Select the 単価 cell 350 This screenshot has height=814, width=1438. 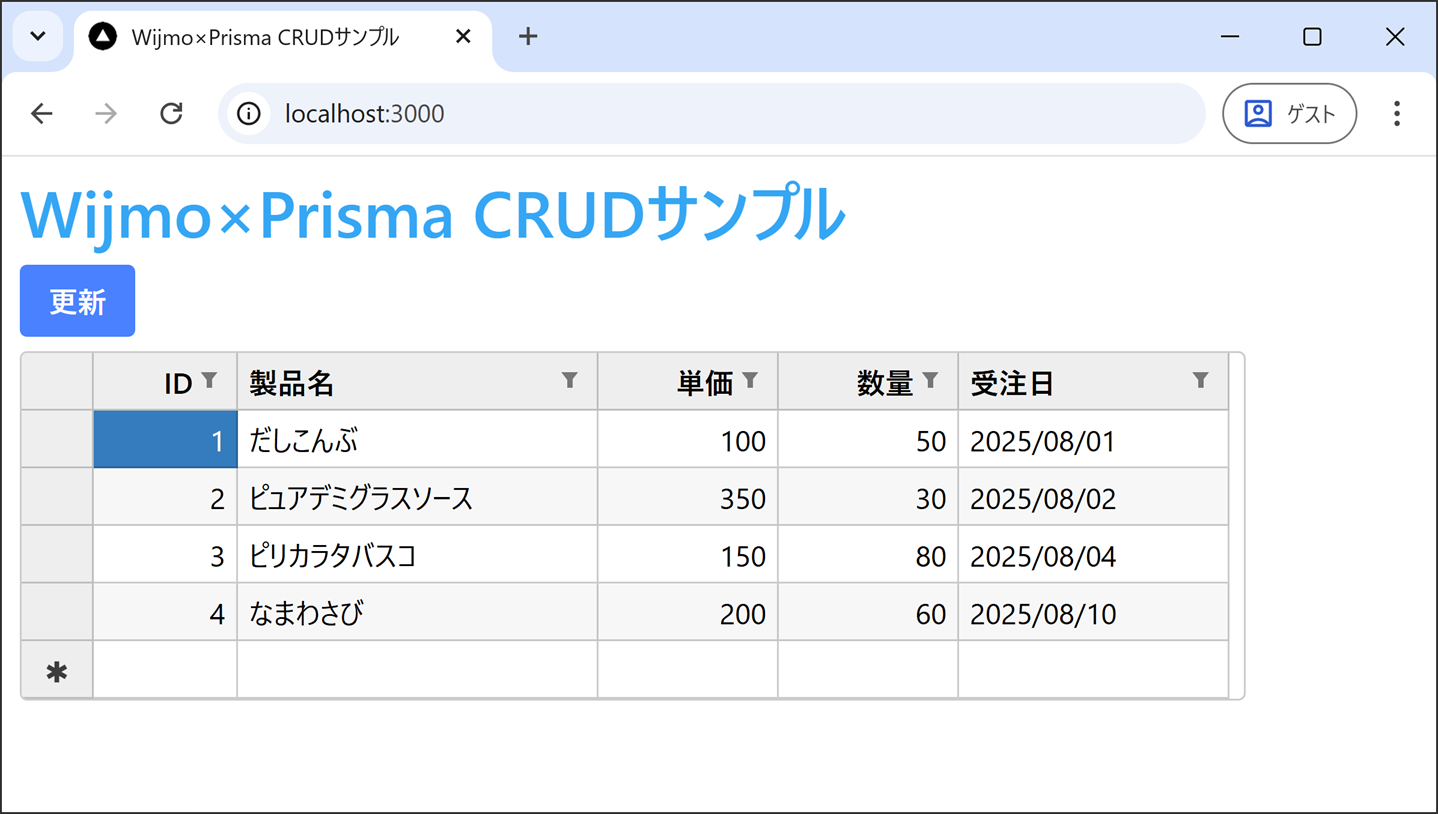(x=688, y=497)
